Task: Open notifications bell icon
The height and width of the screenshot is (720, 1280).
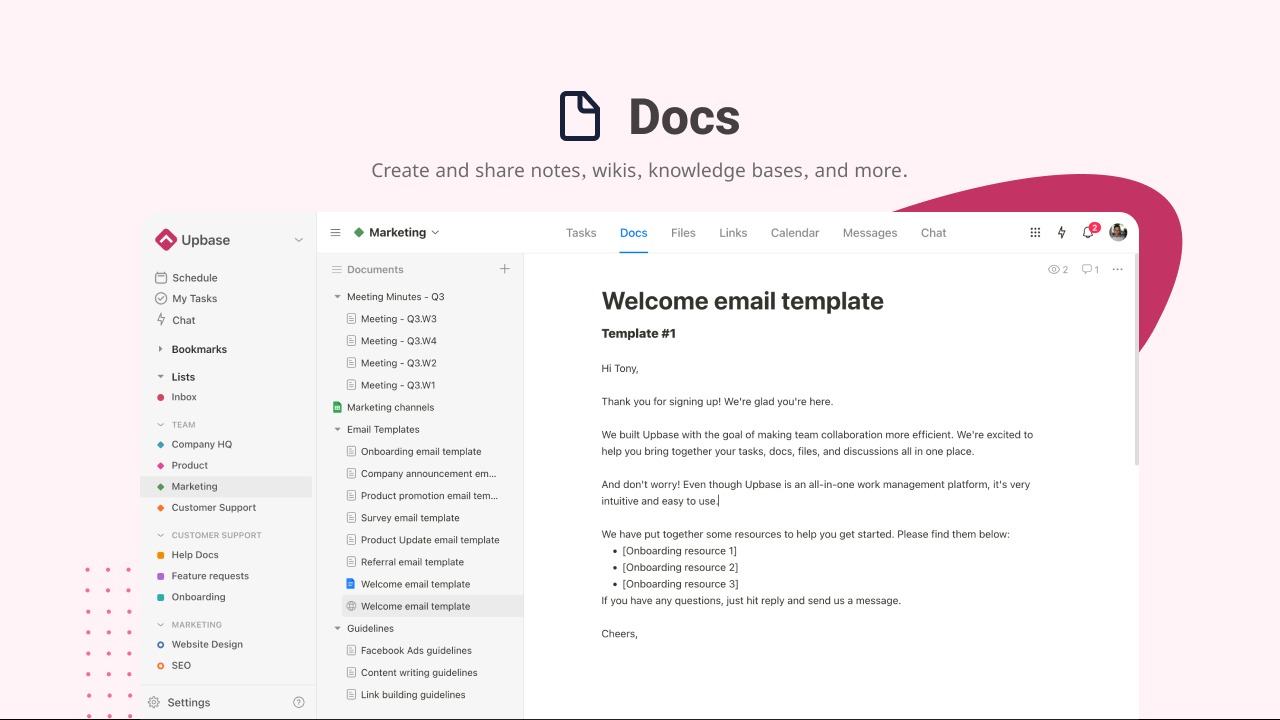Action: pyautogui.click(x=1088, y=232)
